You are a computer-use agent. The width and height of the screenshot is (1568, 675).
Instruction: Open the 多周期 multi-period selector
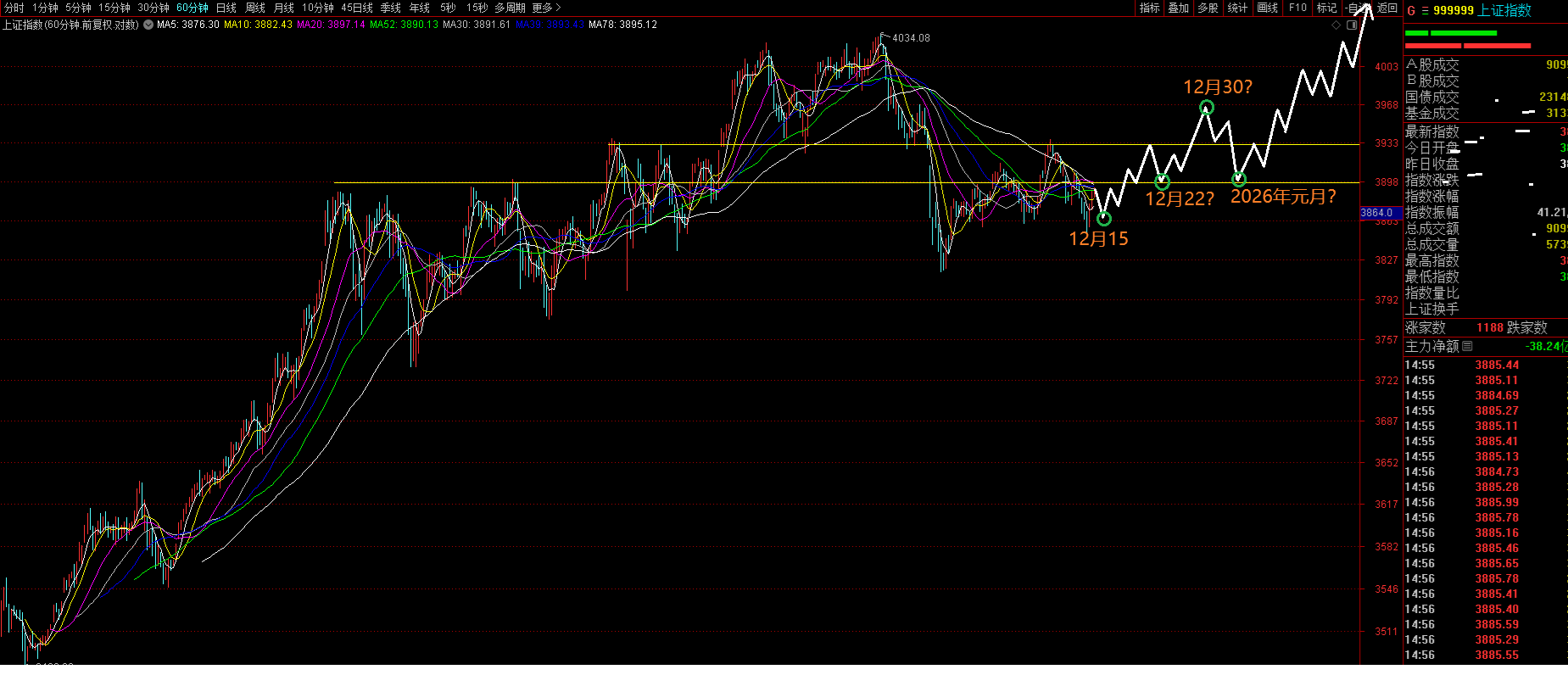pos(511,8)
